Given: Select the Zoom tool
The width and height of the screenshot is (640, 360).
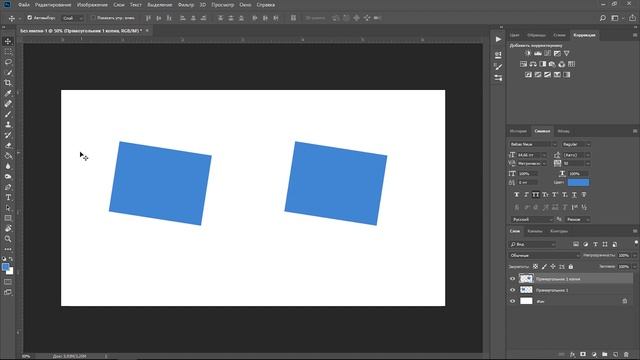Looking at the screenshot, I should [x=8, y=239].
